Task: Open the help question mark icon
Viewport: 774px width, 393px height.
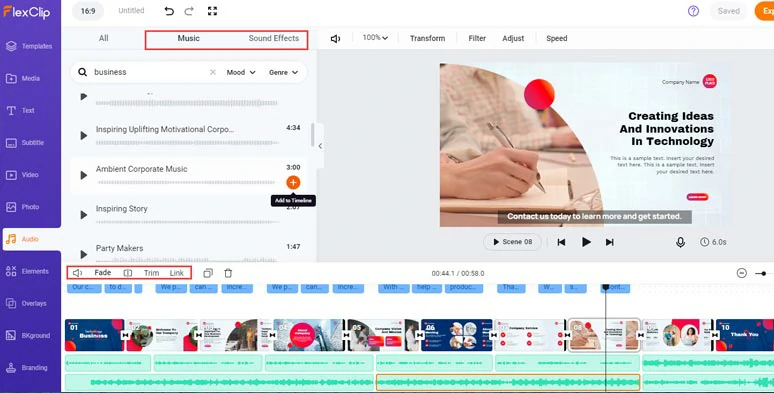Action: [x=693, y=11]
